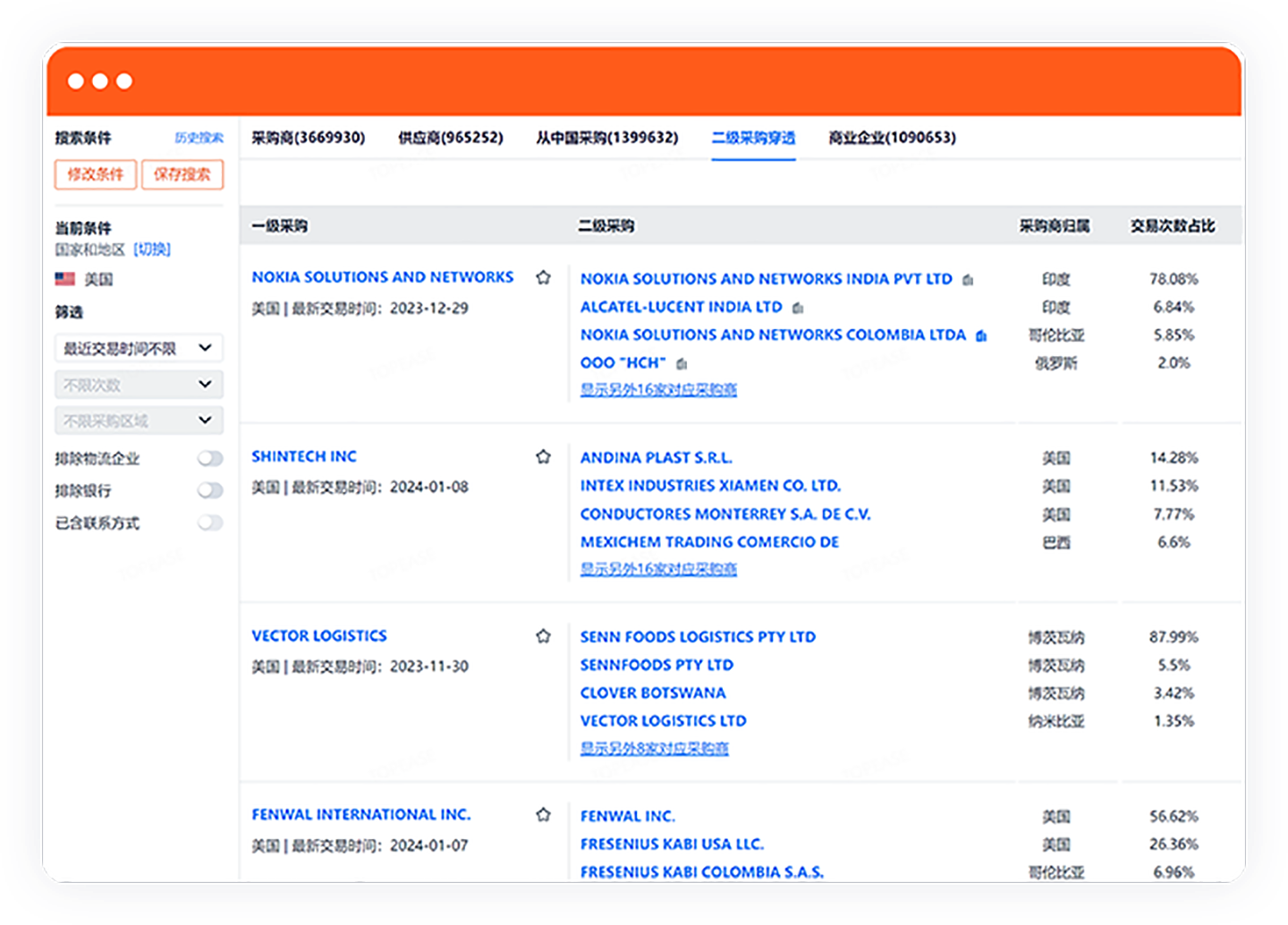Show 16 more purchasers under NOKIA
Image resolution: width=1288 pixels, height=925 pixels.
point(658,390)
